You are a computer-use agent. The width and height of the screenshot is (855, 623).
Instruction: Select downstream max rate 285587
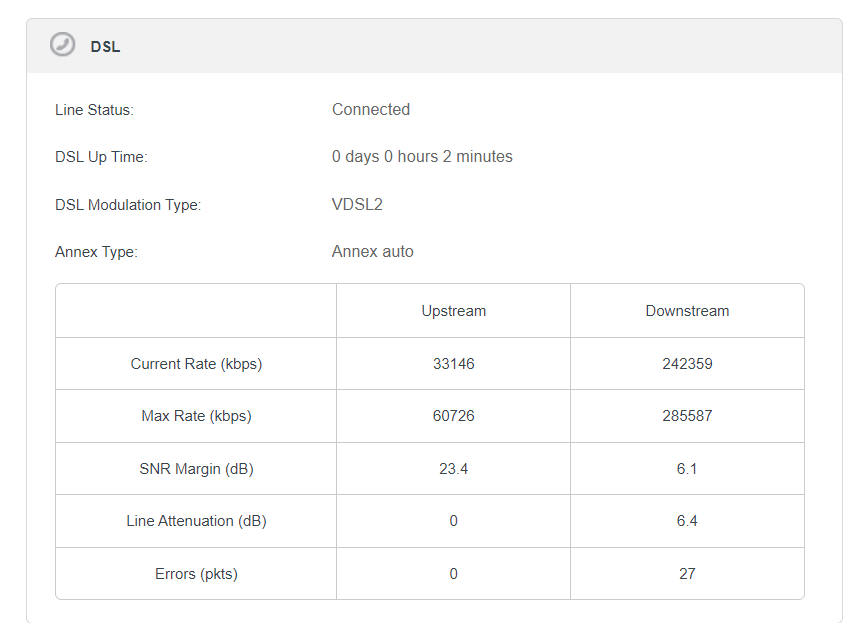point(687,416)
